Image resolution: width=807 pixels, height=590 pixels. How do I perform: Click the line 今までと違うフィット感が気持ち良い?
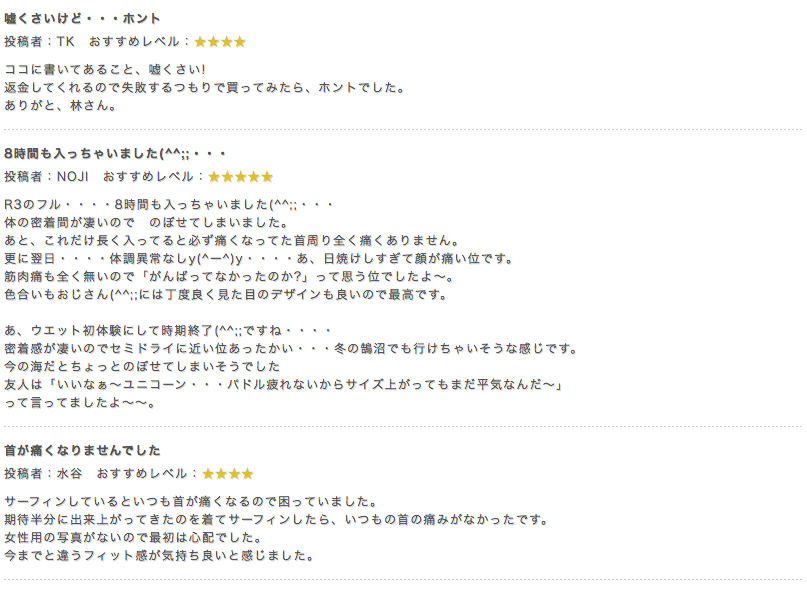[x=160, y=556]
